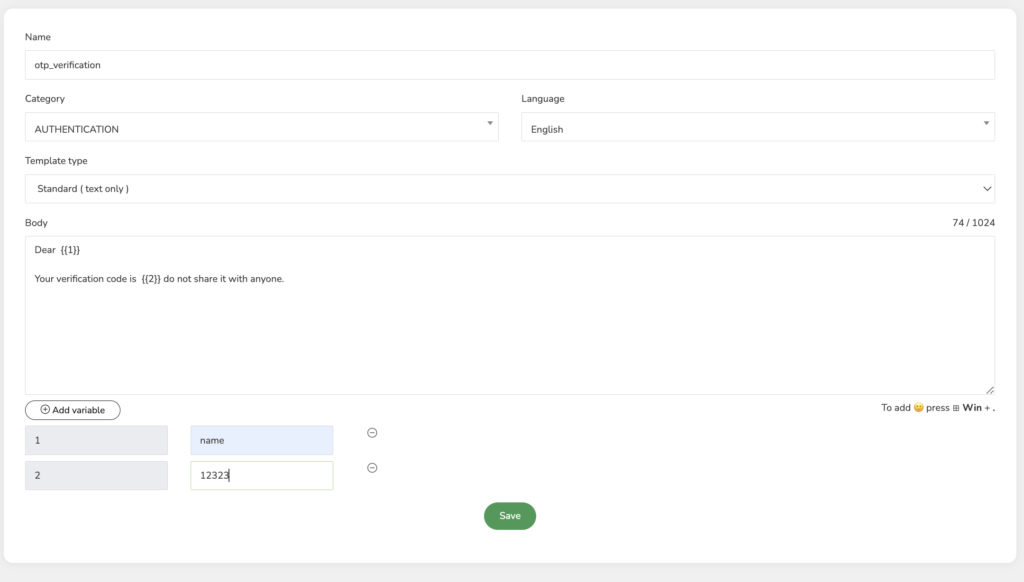This screenshot has height=582, width=1024.
Task: Focus the Name field with otp_verification
Action: [510, 65]
